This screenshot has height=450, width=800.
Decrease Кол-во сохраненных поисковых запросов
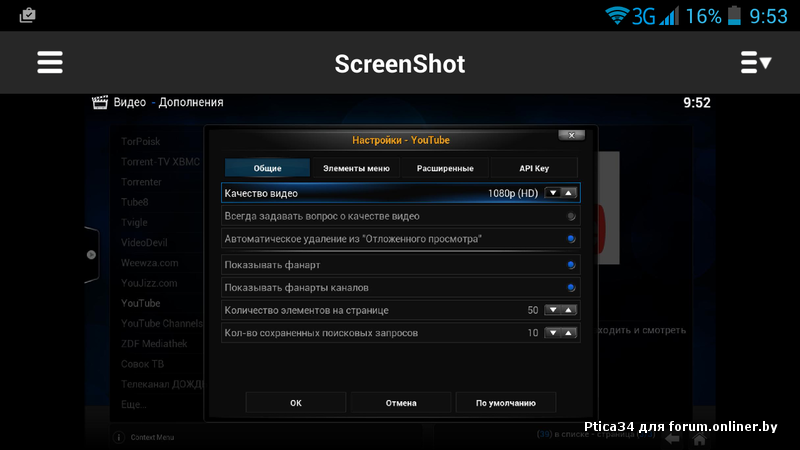pos(553,333)
